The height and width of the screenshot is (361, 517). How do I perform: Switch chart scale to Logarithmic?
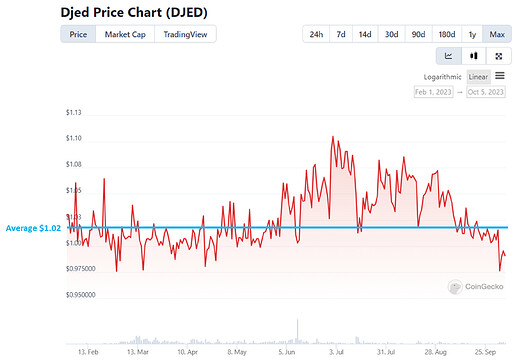[x=442, y=77]
